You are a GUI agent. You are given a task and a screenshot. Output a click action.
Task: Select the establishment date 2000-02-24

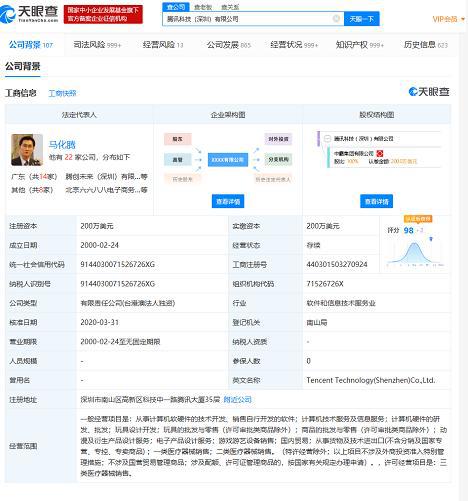click(x=99, y=245)
